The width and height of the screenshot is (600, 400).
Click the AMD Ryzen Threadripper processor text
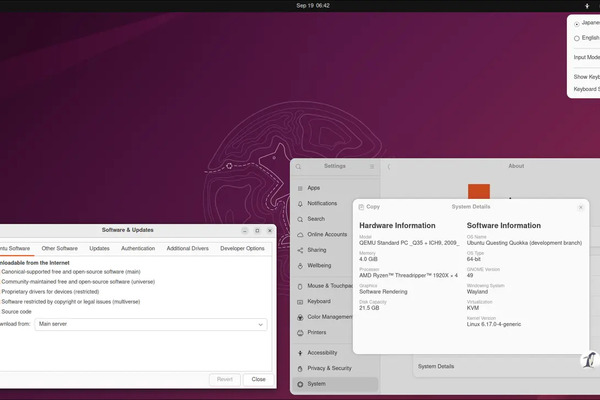tap(408, 275)
